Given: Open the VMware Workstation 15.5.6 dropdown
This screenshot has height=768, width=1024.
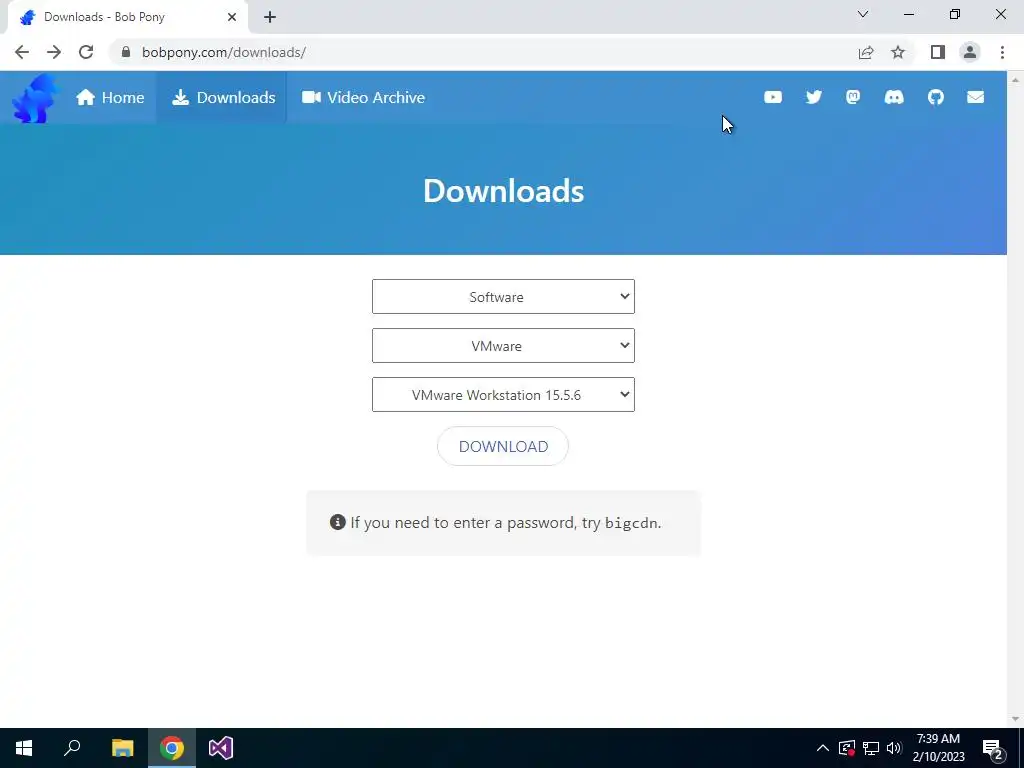Looking at the screenshot, I should 503,394.
